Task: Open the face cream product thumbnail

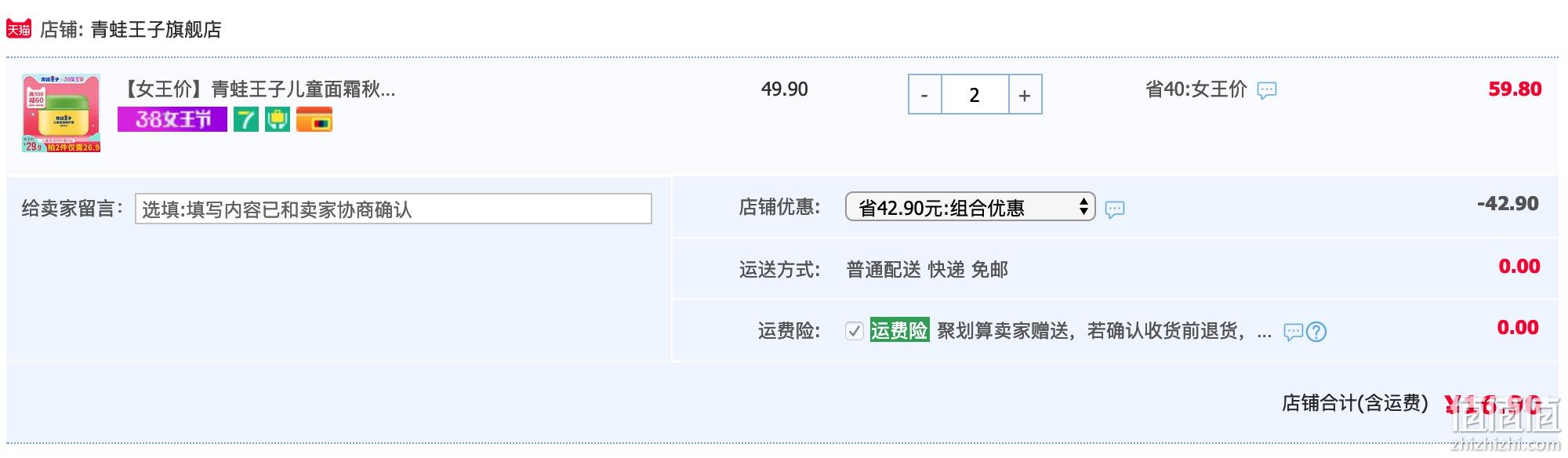Action: click(x=61, y=113)
